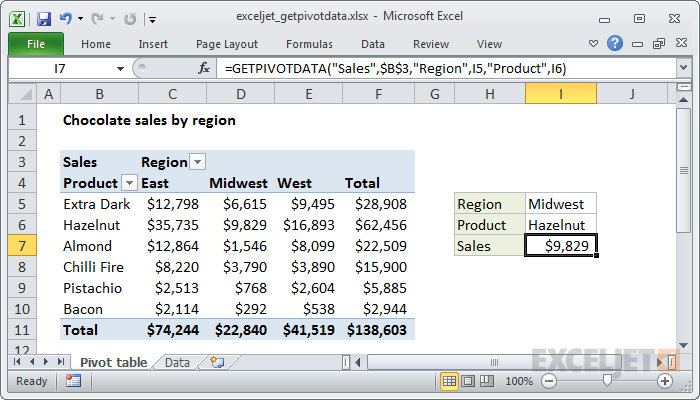The width and height of the screenshot is (700, 400).
Task: Open Excel Help question mark icon
Action: (x=615, y=44)
